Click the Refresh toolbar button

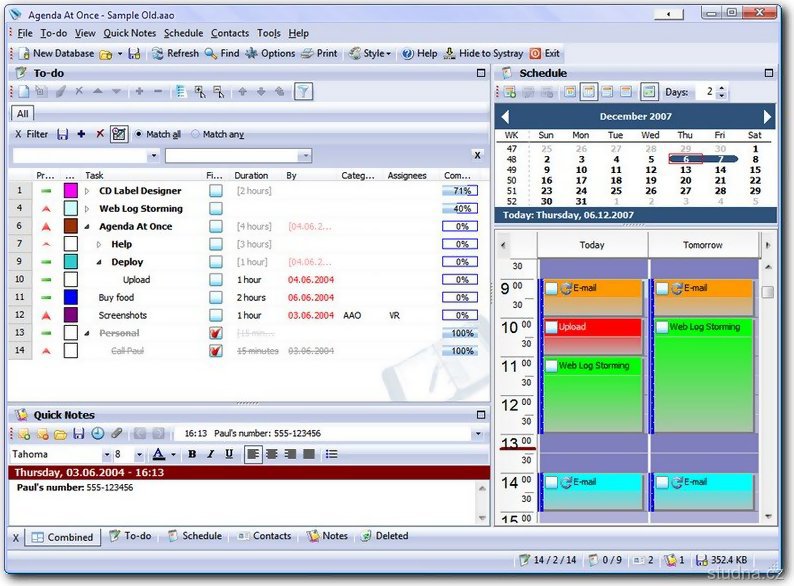[174, 53]
